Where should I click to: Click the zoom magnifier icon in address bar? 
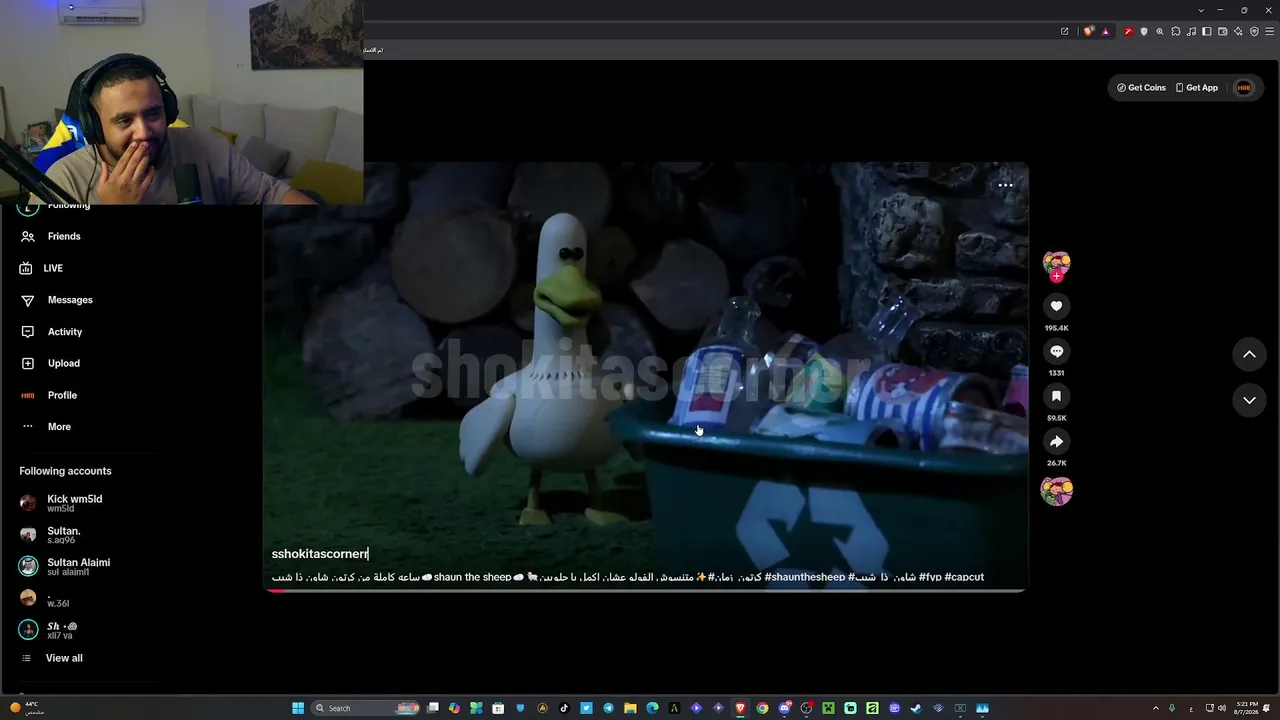(x=1160, y=31)
